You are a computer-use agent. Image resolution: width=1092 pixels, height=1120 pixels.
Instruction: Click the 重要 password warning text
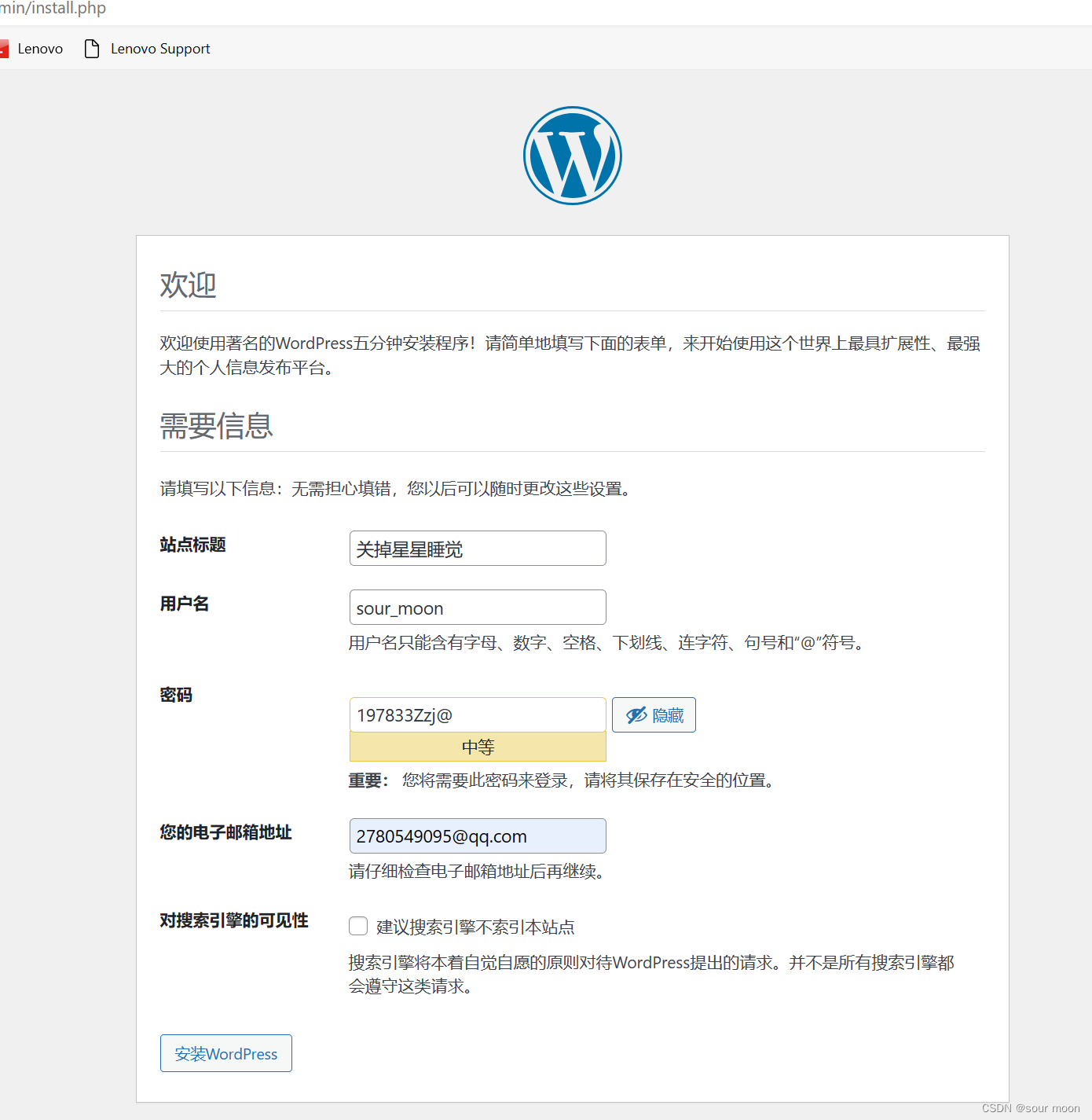pos(564,780)
